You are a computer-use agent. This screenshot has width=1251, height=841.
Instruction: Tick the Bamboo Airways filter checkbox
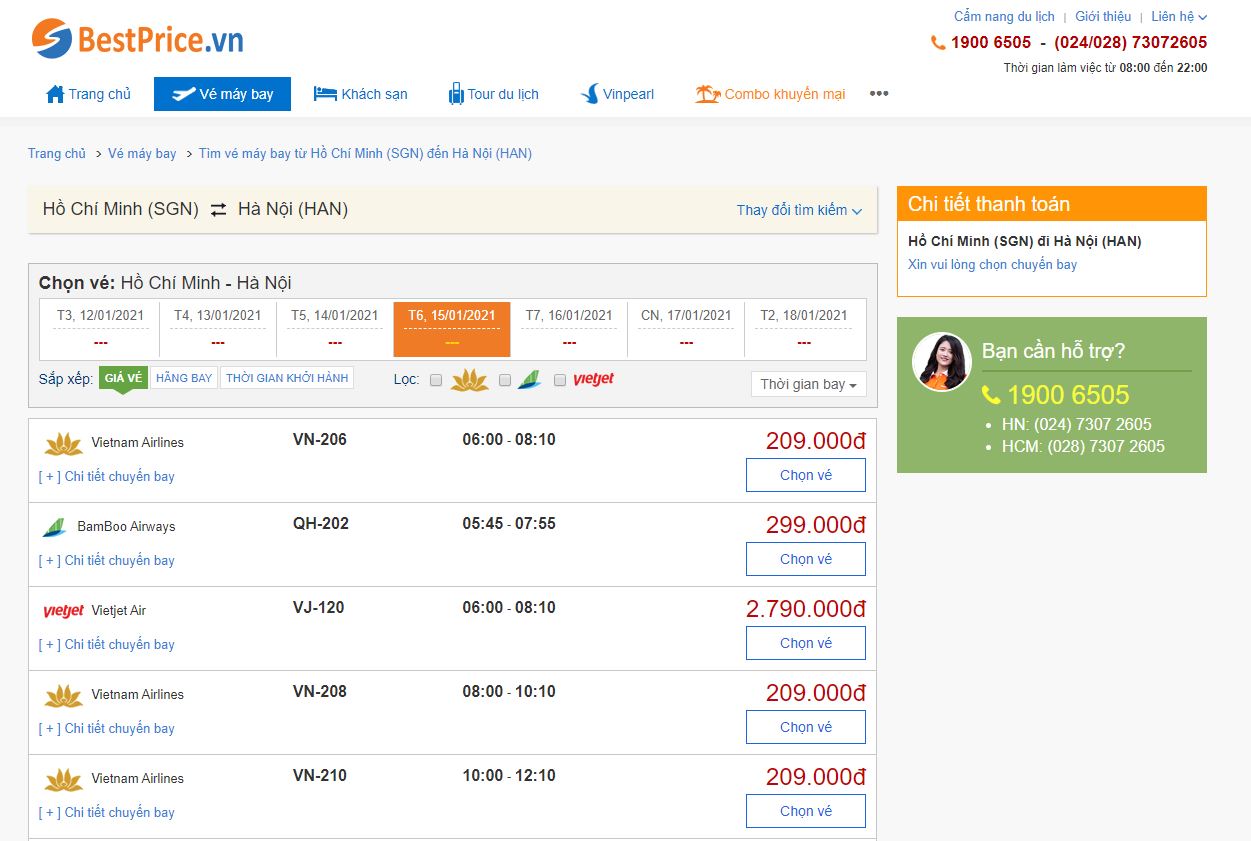(505, 380)
